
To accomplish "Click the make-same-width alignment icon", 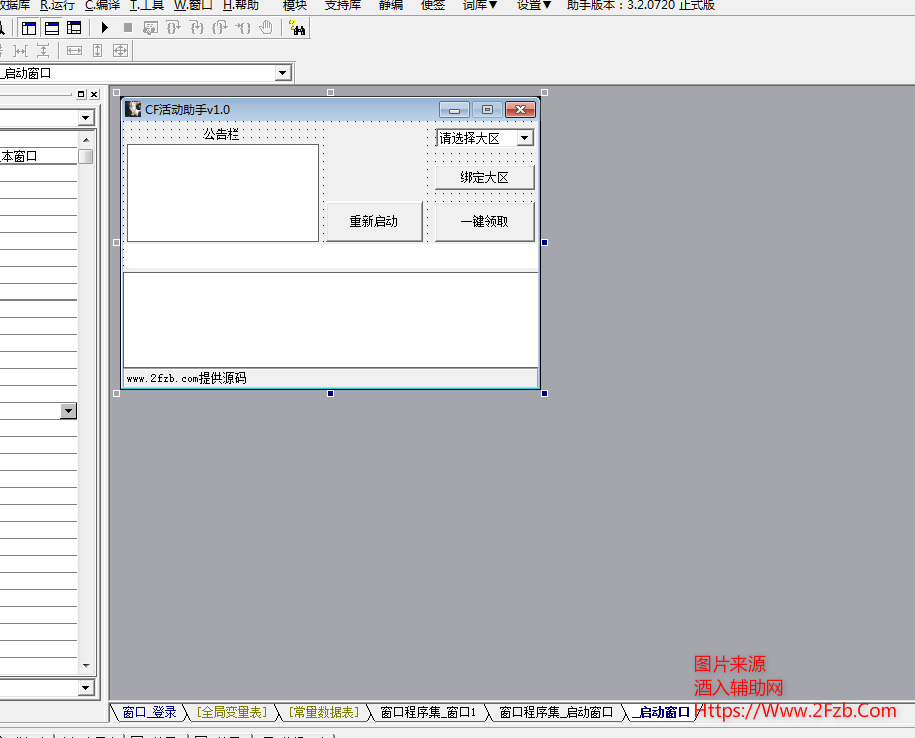I will (74, 50).
